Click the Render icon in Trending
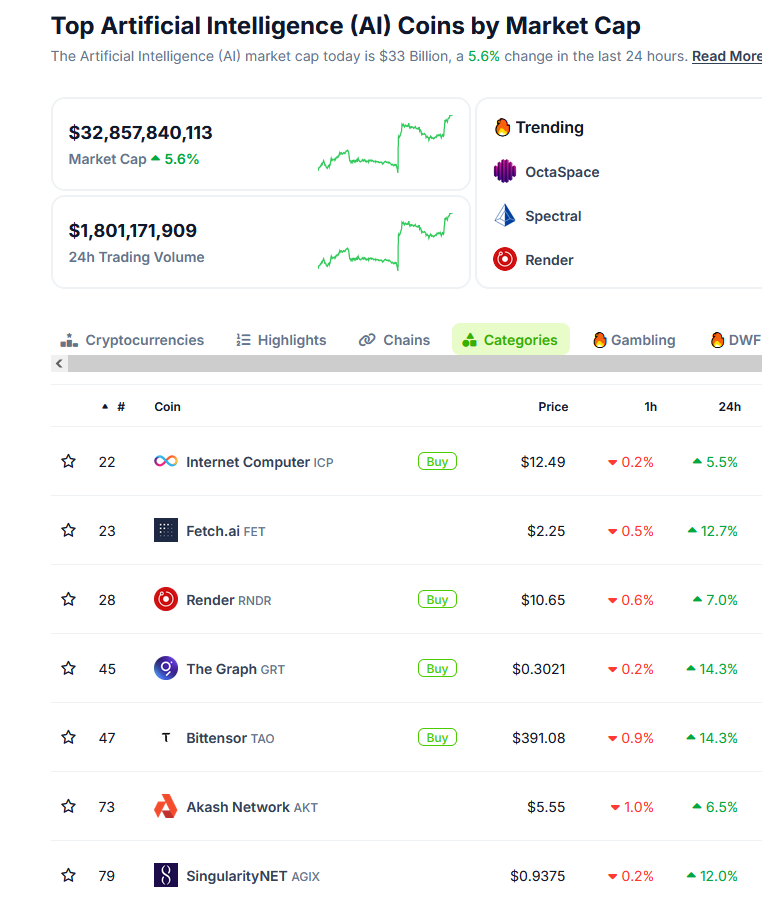The image size is (762, 898). click(504, 259)
